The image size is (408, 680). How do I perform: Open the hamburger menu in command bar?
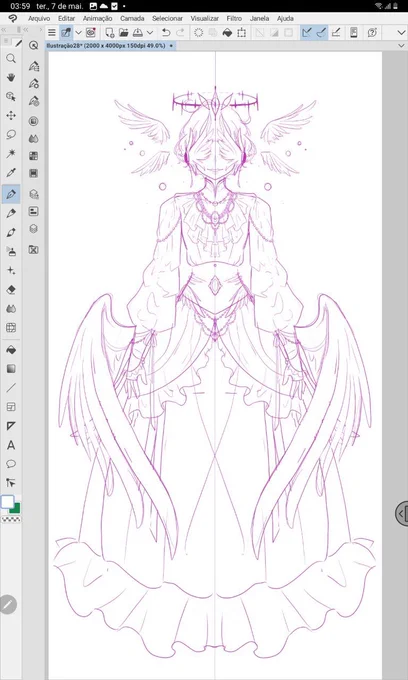(x=52, y=32)
